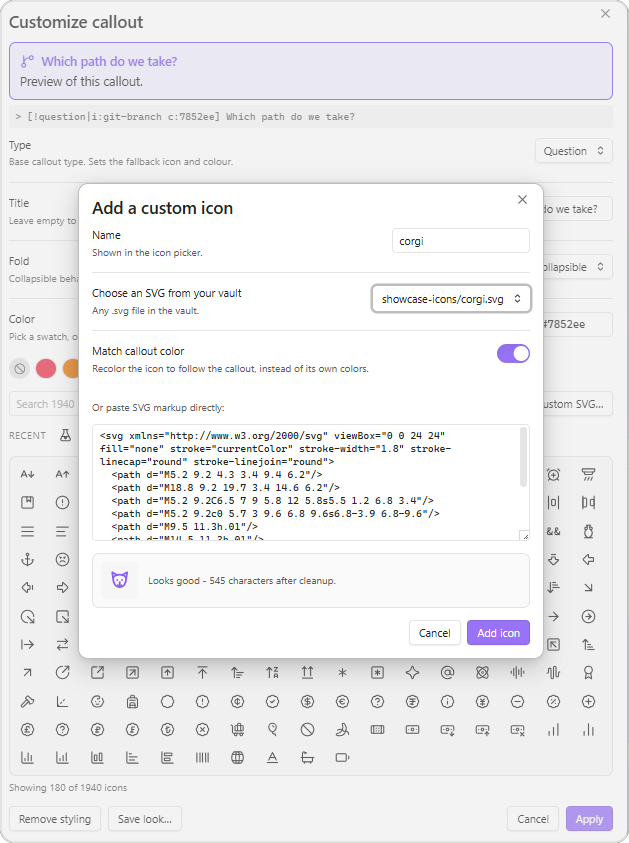Select the no-color swatch
This screenshot has width=629, height=843.
[x=20, y=369]
